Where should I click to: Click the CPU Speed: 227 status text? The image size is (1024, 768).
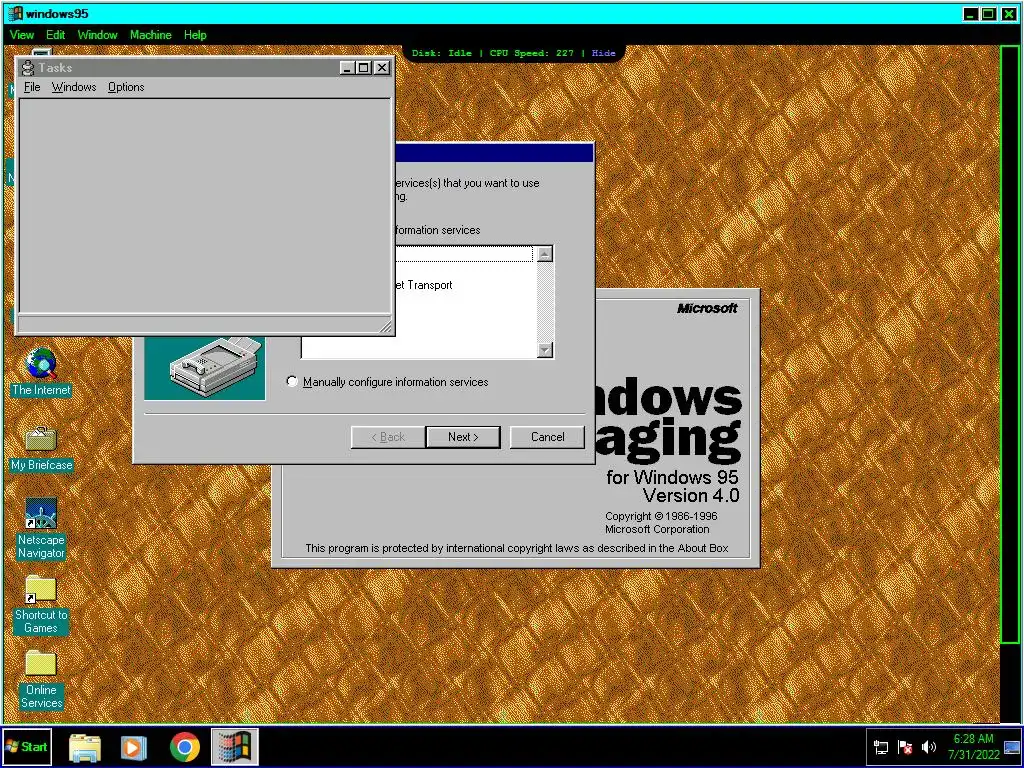532,53
